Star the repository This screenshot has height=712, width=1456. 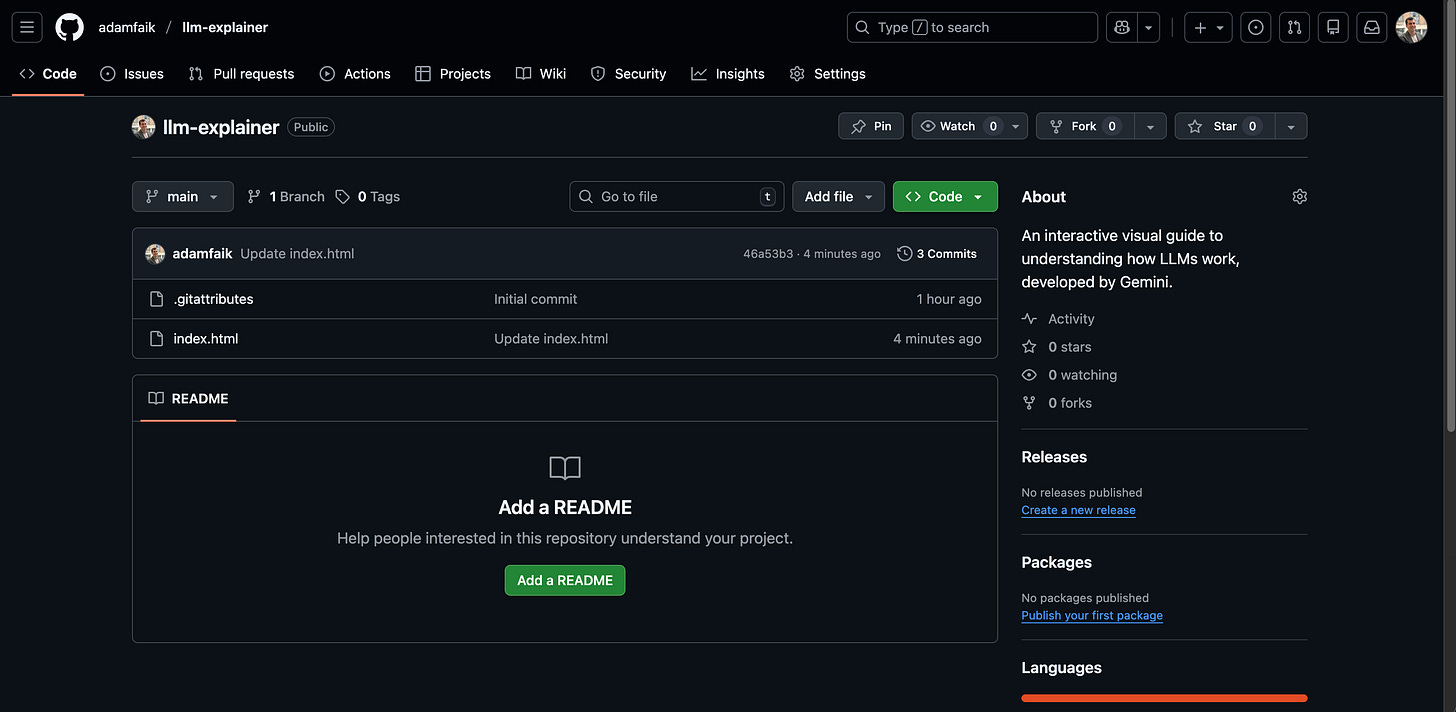[x=1224, y=126]
